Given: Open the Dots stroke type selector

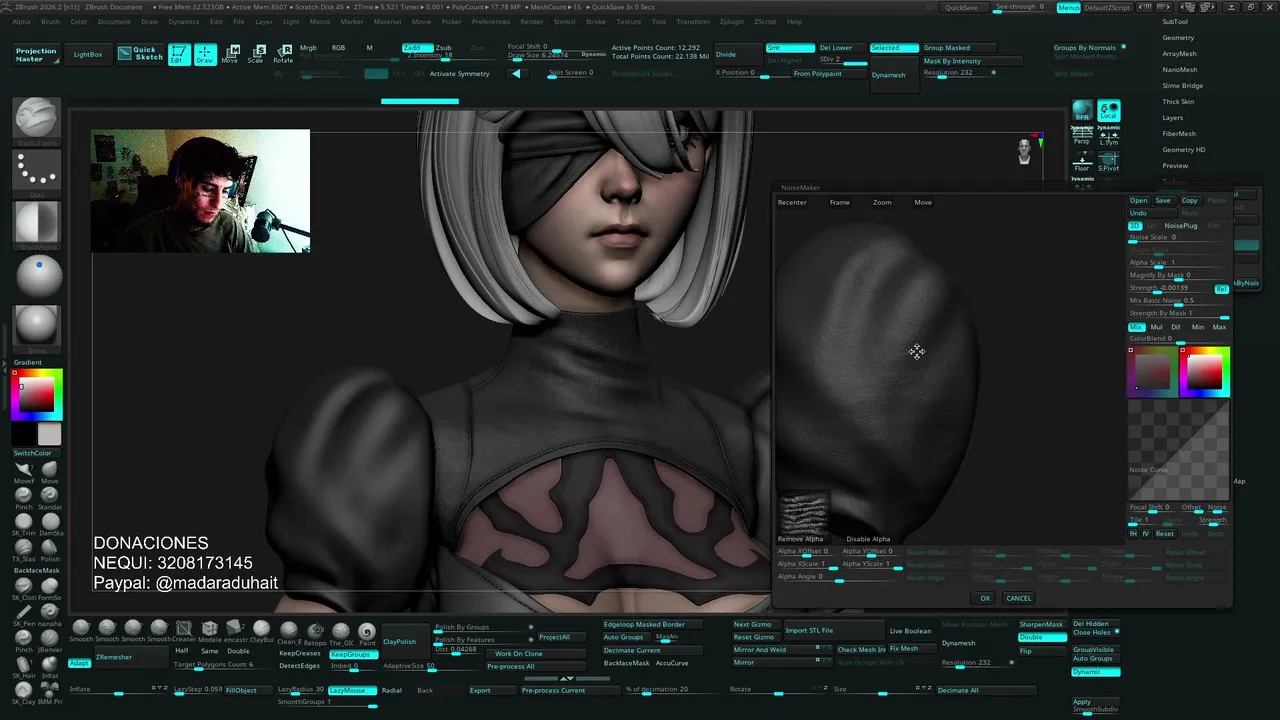Looking at the screenshot, I should click(x=38, y=173).
